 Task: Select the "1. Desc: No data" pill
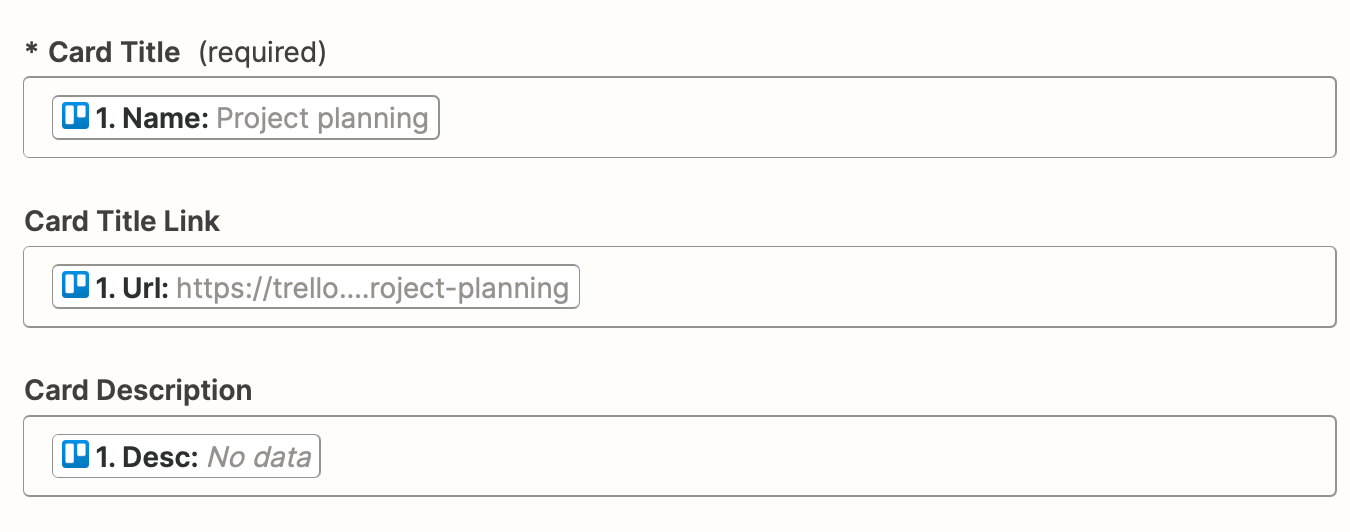186,457
